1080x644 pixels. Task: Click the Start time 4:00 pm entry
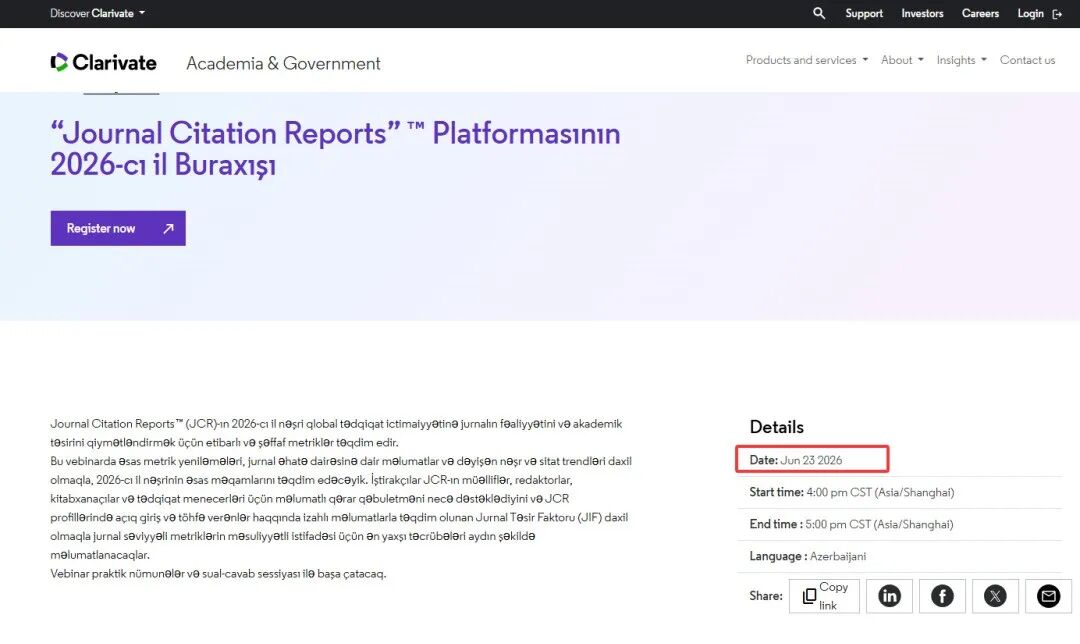click(x=851, y=492)
